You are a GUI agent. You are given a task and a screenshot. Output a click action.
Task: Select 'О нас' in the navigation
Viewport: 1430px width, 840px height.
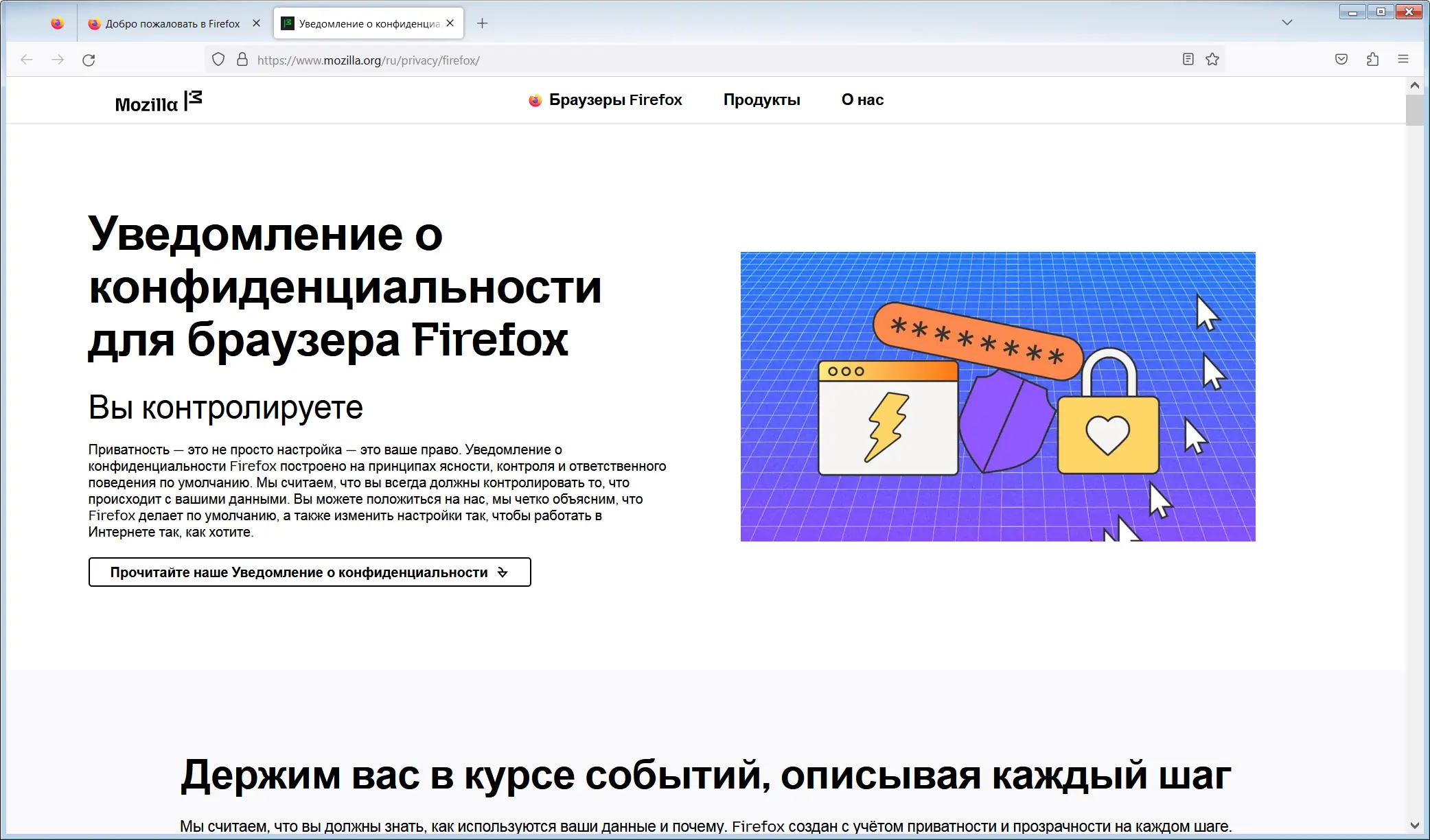[x=862, y=100]
